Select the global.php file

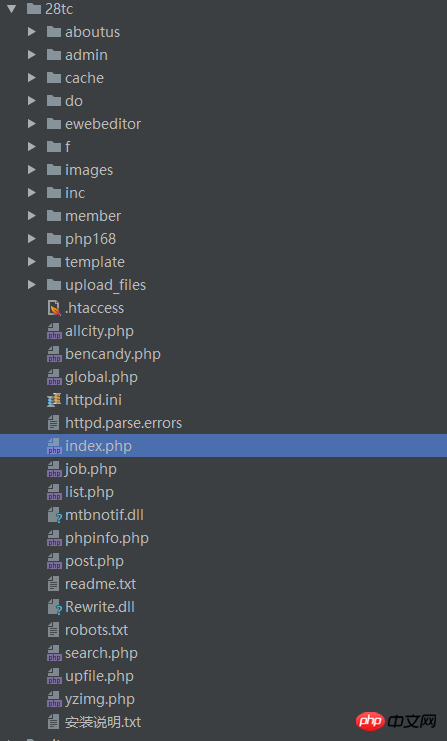101,377
